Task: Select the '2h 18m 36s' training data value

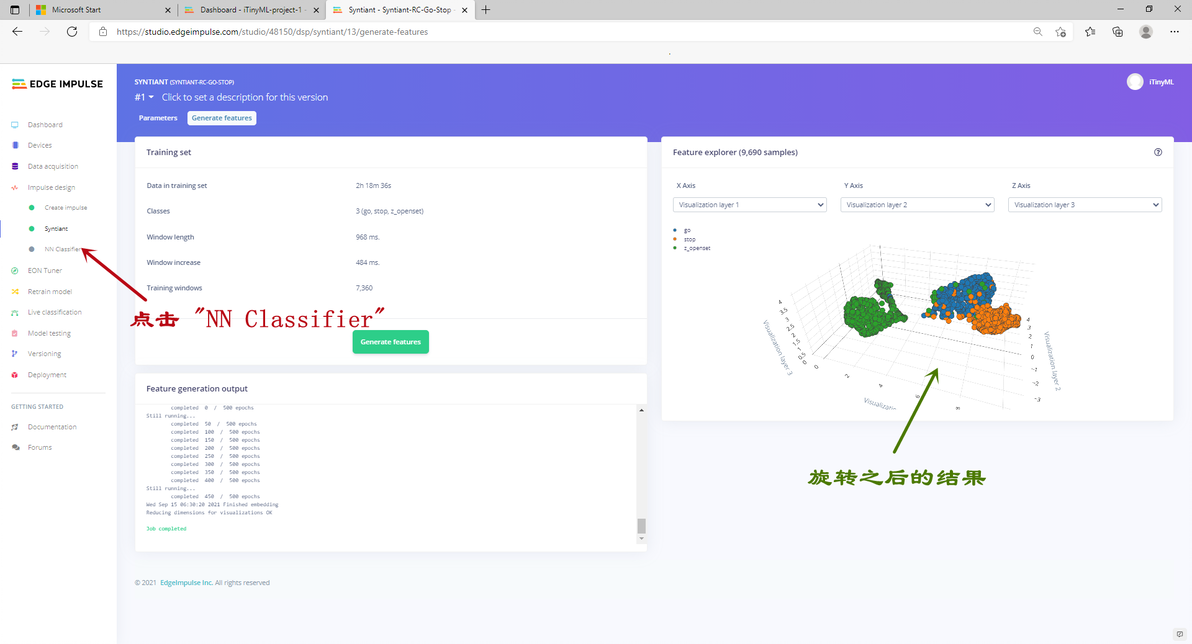Action: [x=373, y=186]
